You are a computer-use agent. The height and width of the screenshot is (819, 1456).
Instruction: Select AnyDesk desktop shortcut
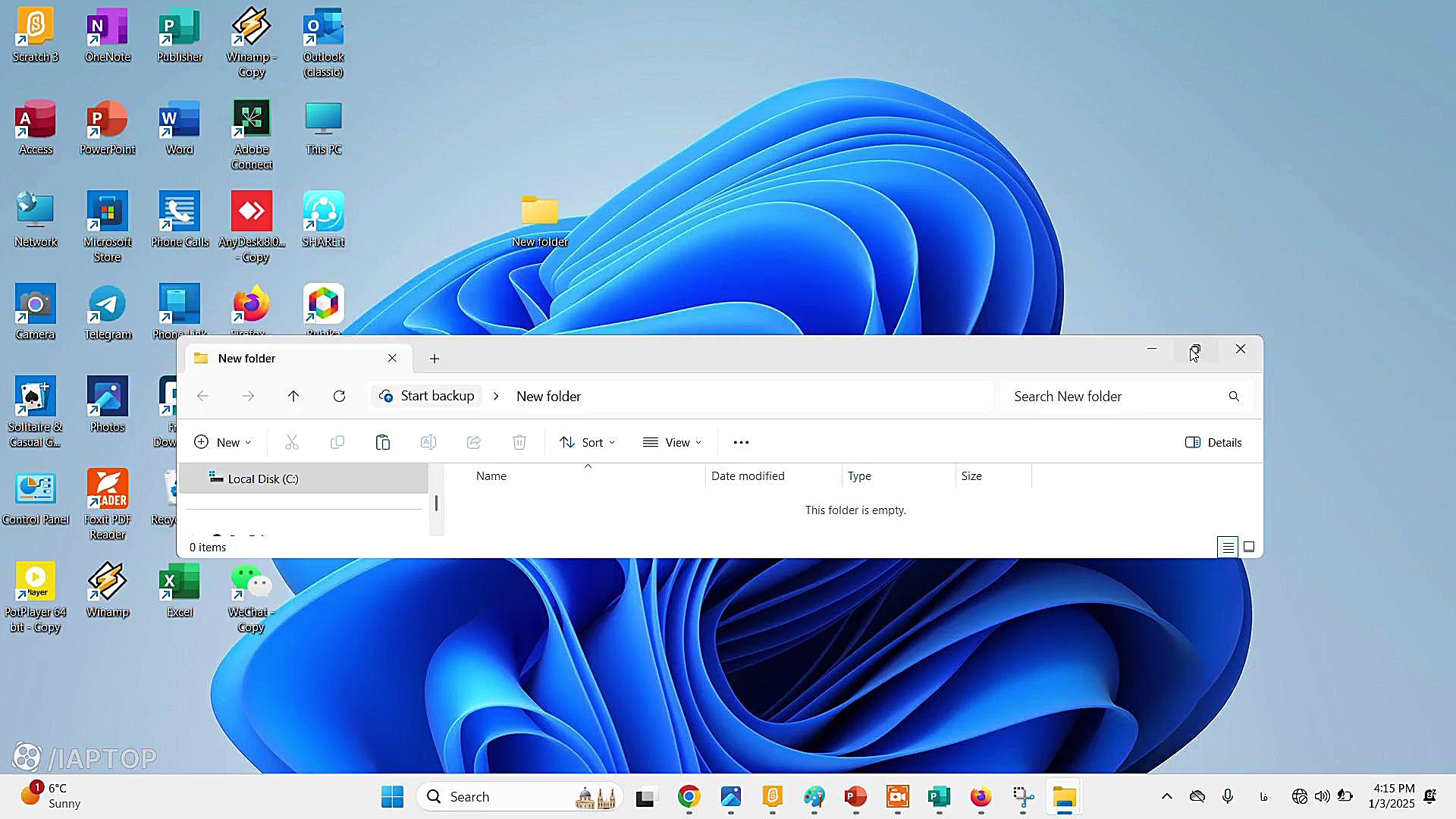(x=252, y=227)
